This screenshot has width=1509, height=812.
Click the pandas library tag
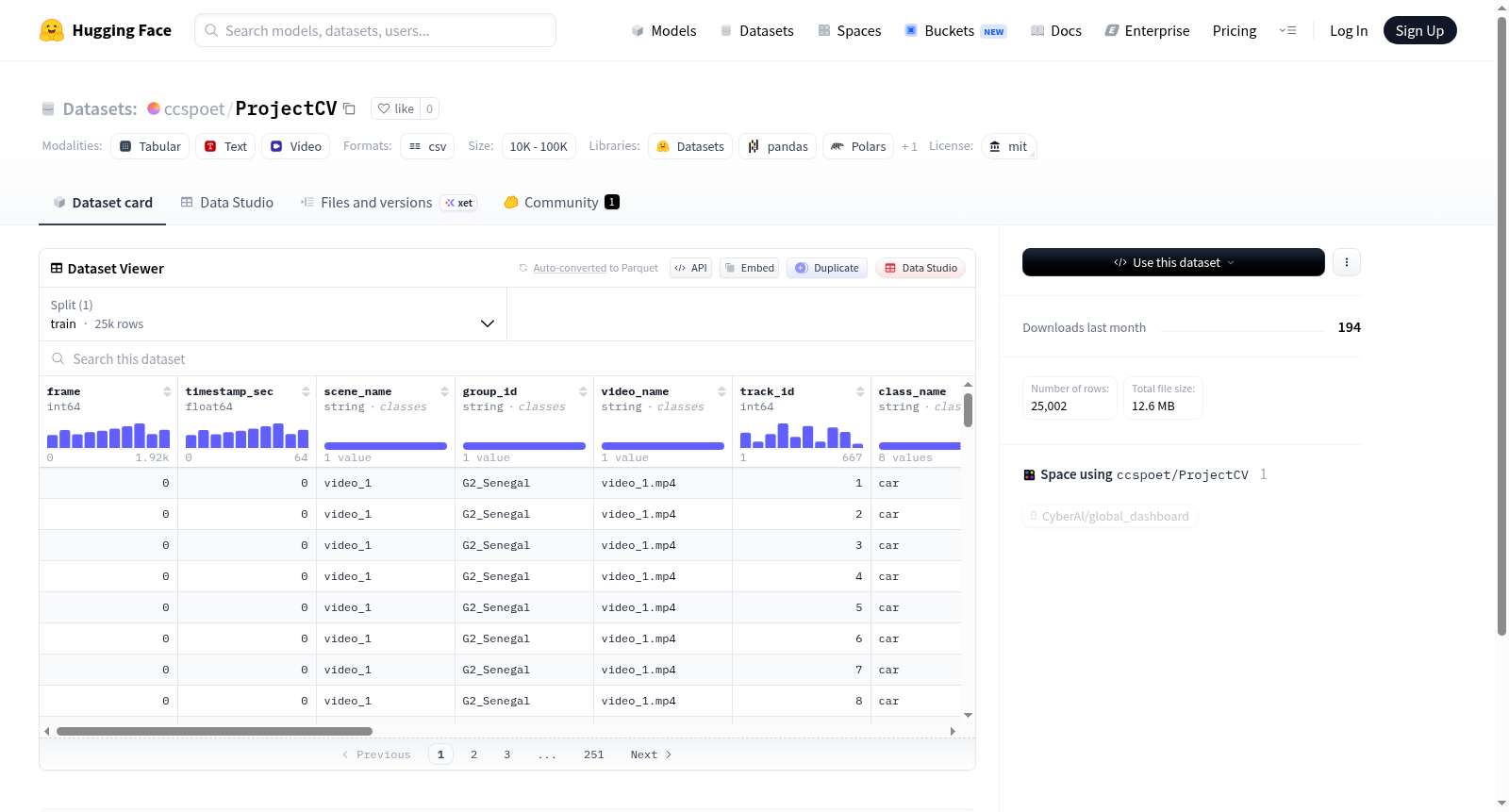tap(778, 146)
